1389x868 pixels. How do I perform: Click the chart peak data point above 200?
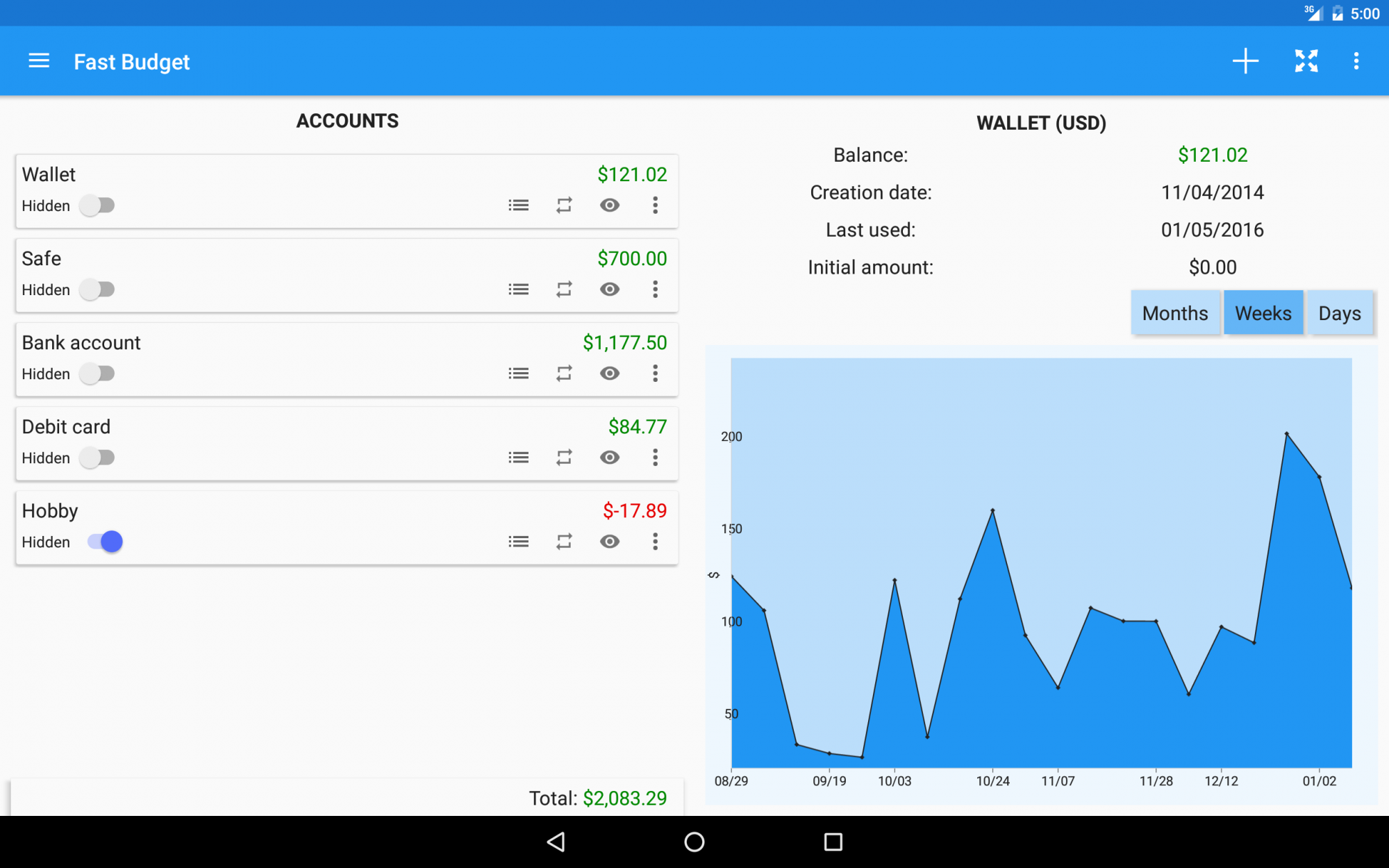1286,434
